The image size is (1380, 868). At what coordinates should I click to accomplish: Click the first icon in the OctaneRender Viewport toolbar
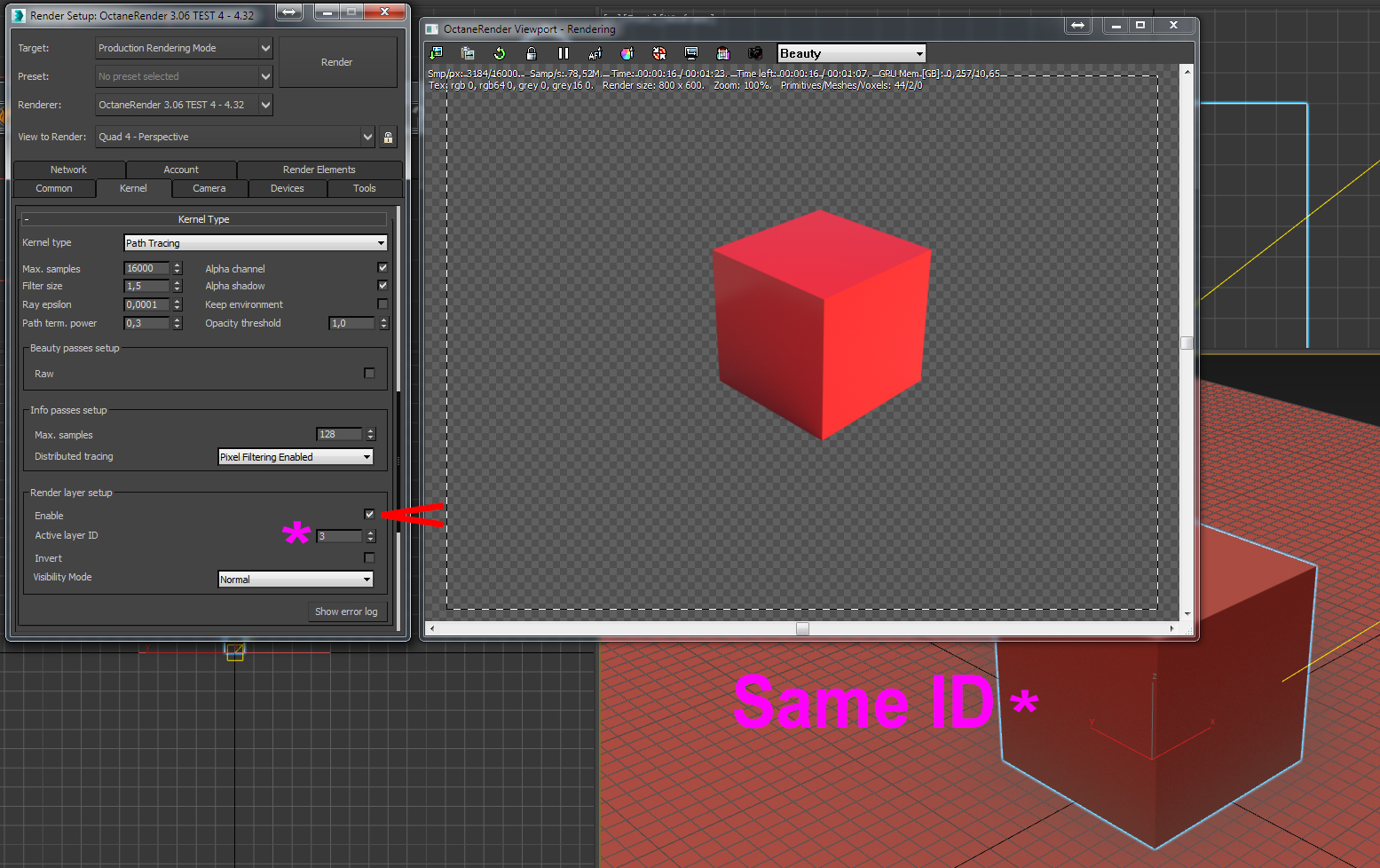[437, 53]
